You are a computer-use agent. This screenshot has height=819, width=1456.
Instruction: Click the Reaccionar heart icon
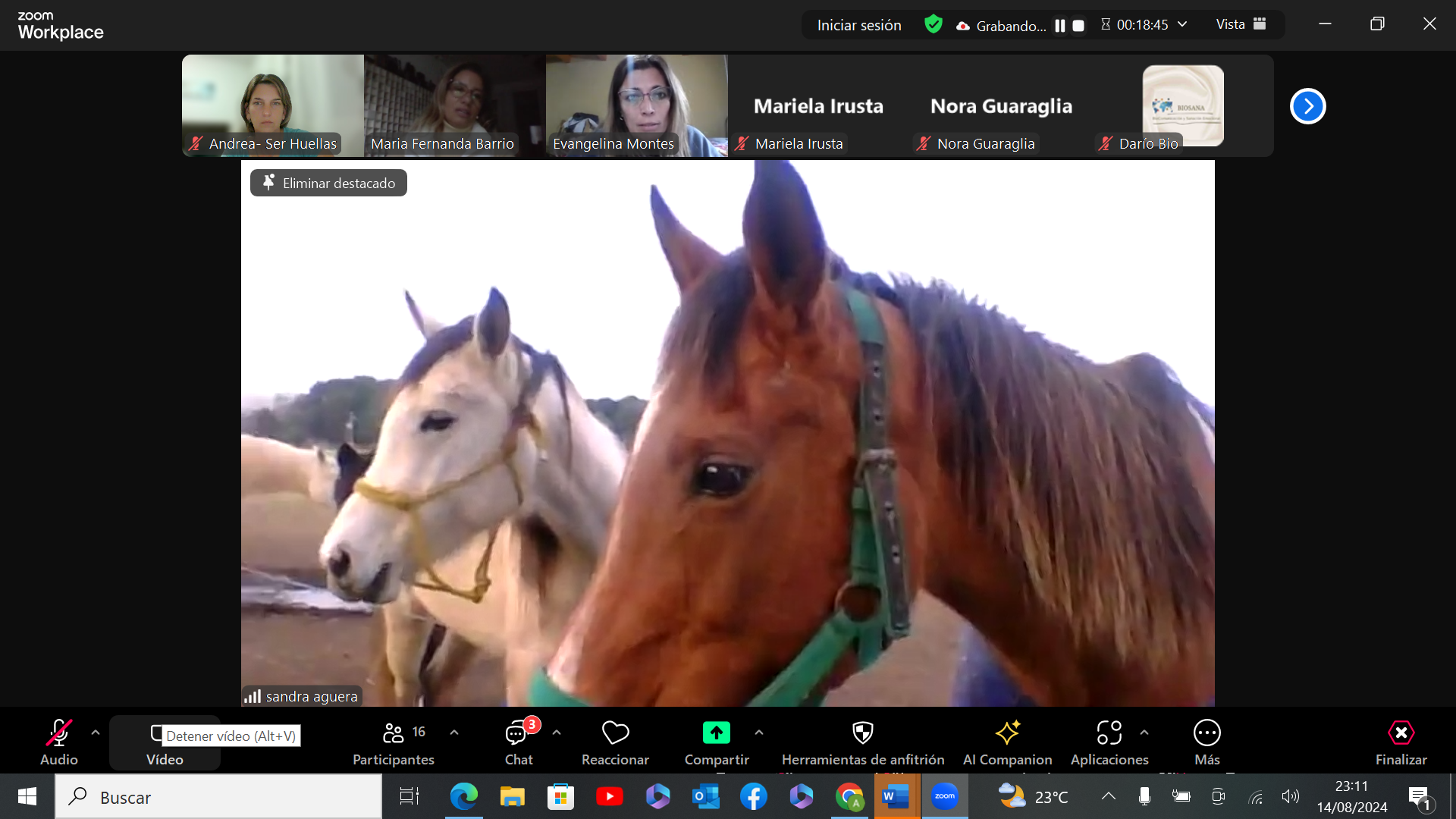click(x=615, y=733)
